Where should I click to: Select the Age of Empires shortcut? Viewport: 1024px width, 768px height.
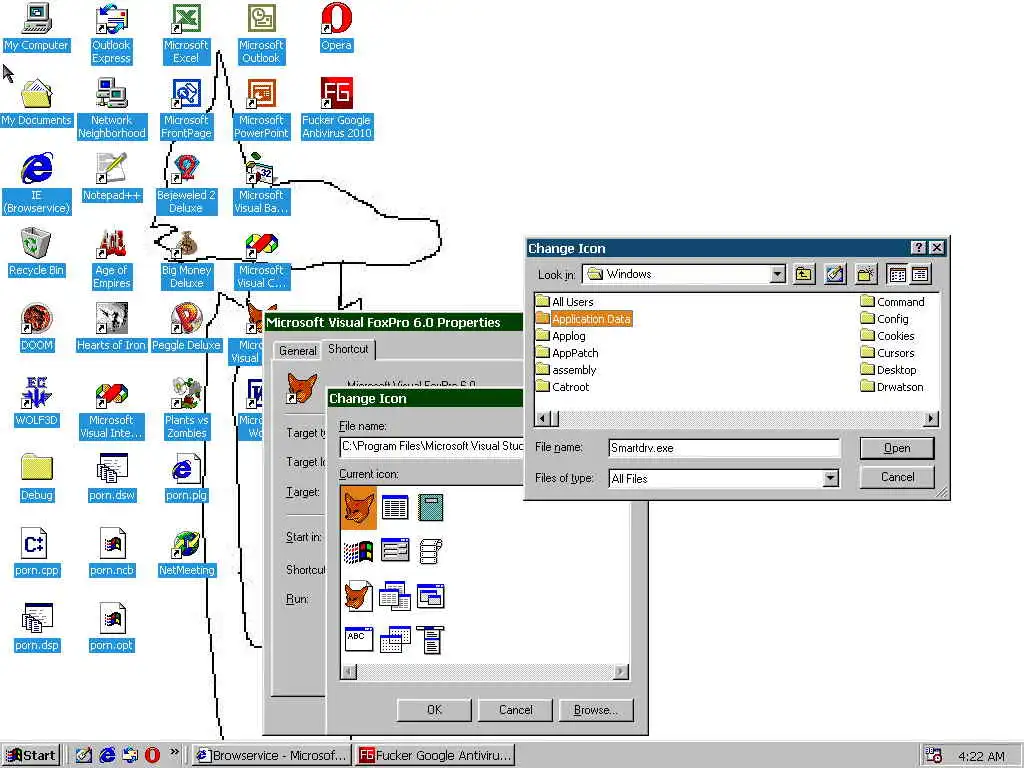coord(111,259)
